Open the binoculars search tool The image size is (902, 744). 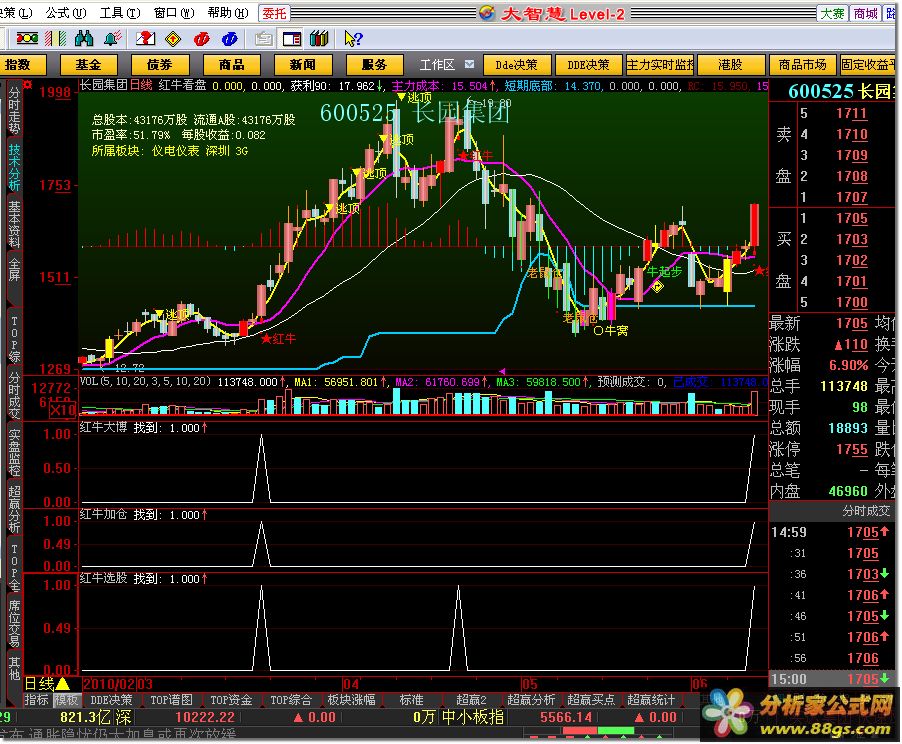(x=84, y=39)
